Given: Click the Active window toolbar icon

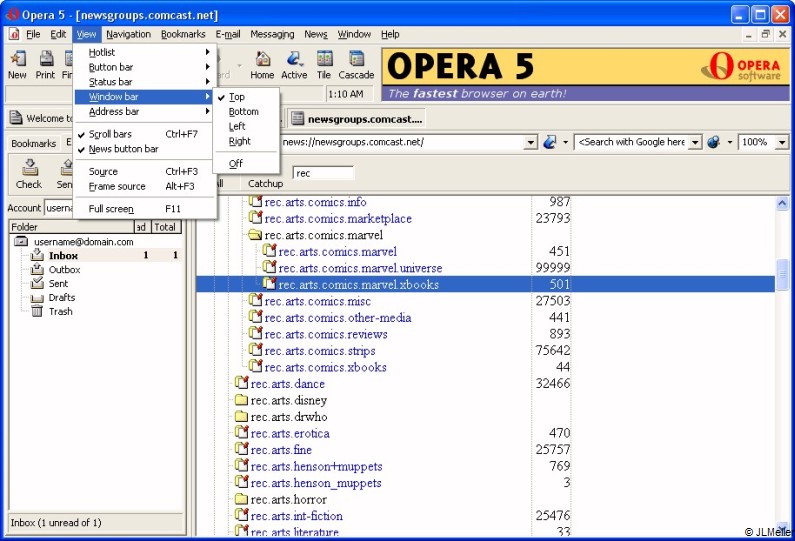Looking at the screenshot, I should point(294,59).
